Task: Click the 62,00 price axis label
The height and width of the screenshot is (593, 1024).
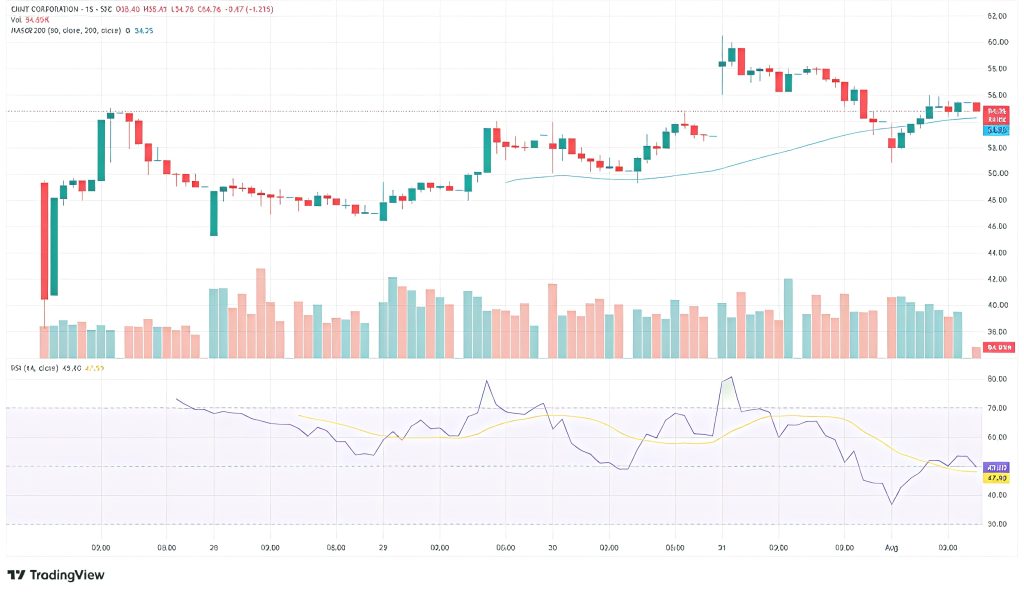Action: click(997, 16)
